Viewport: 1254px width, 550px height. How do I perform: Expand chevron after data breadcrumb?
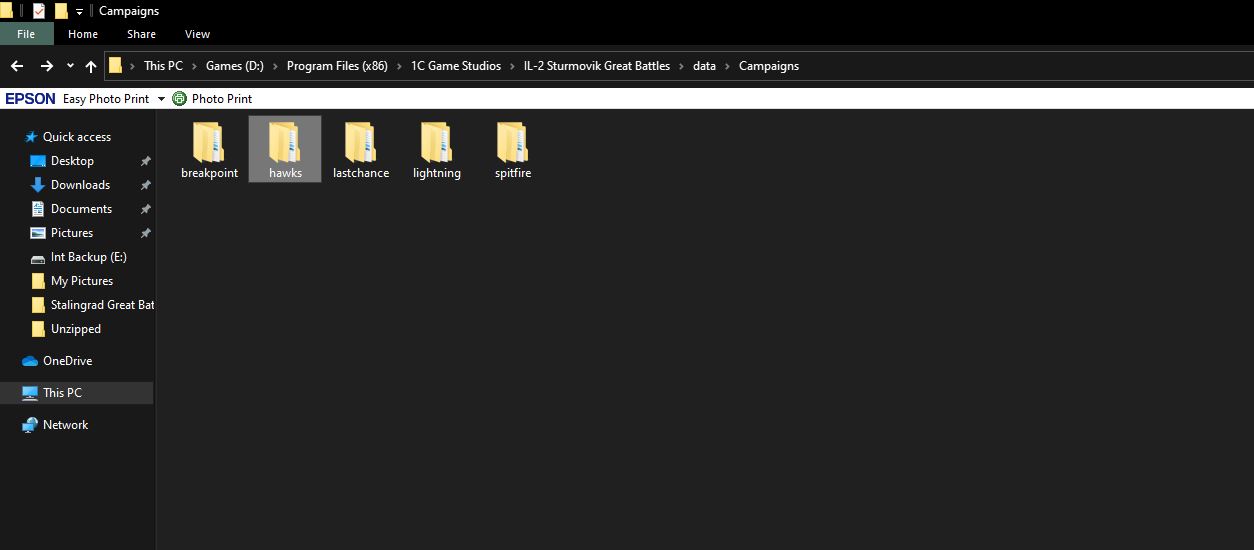pos(727,66)
